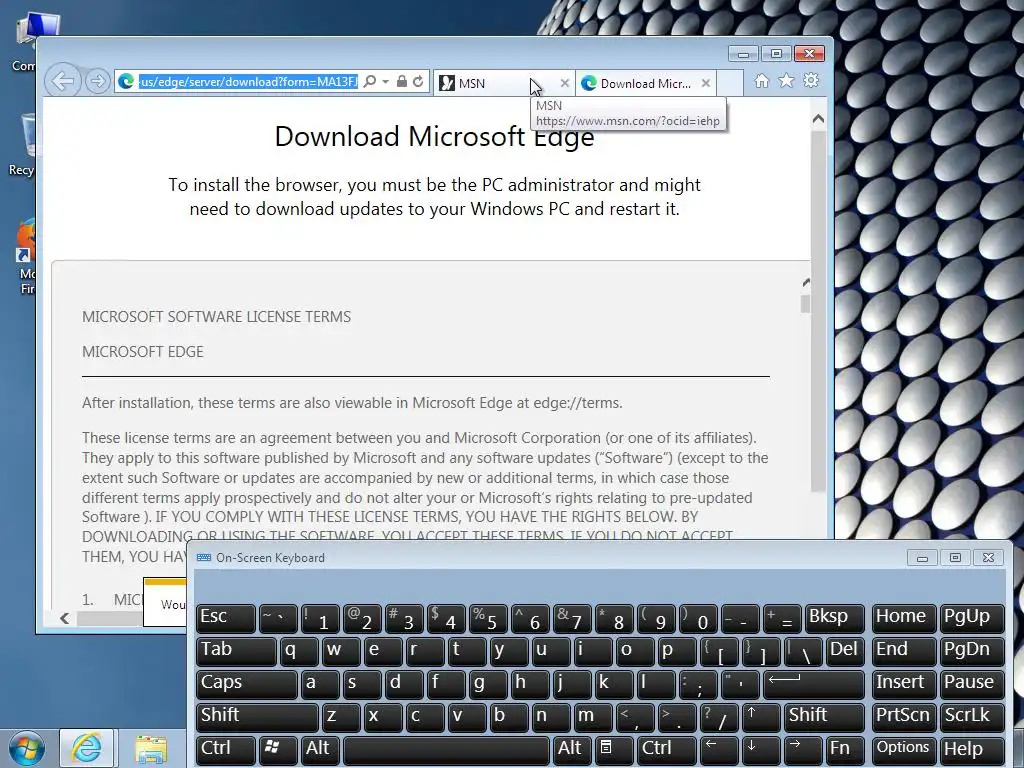
Task: Open the Recycle Bin desktop icon
Action: point(22,145)
